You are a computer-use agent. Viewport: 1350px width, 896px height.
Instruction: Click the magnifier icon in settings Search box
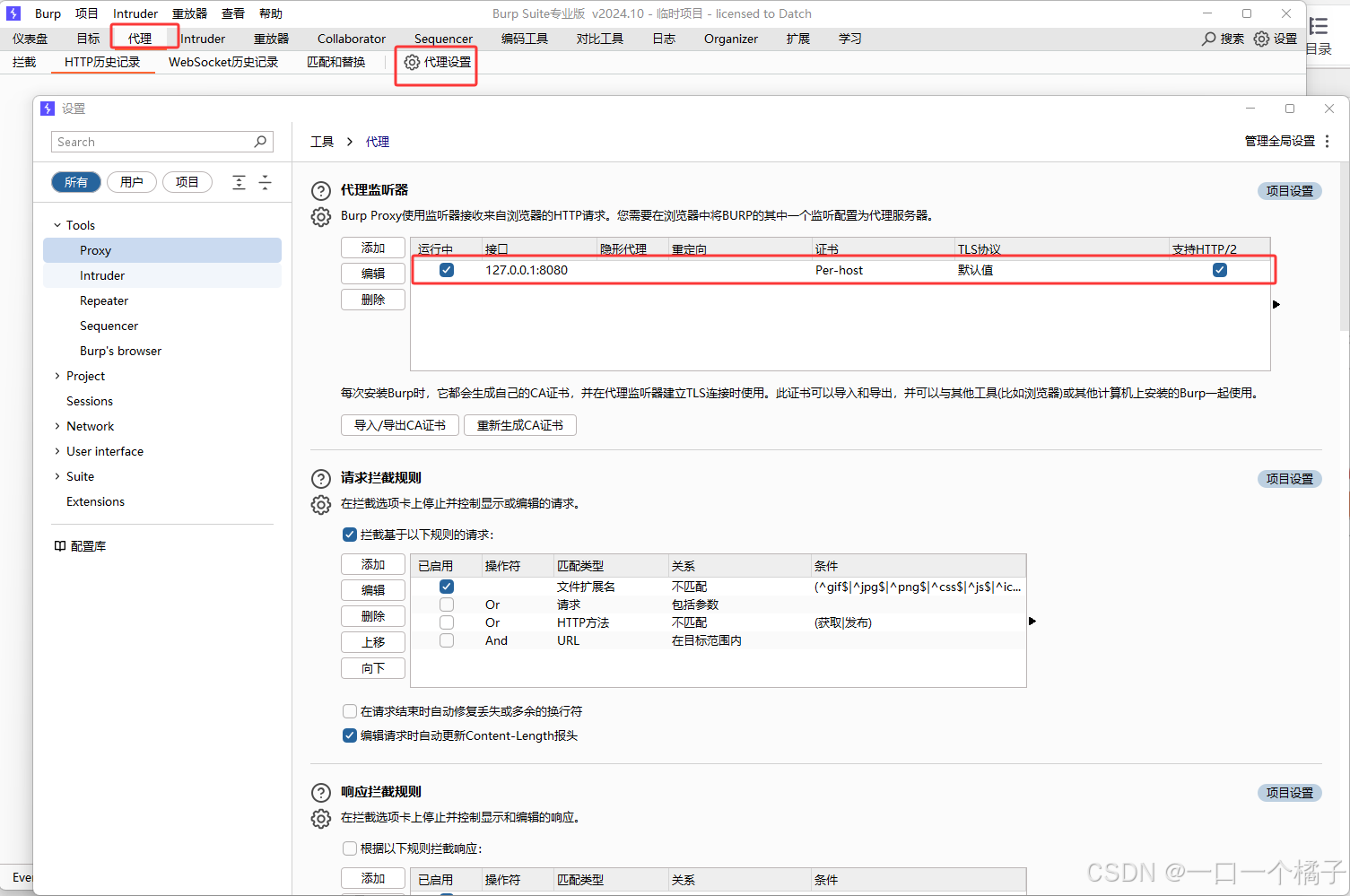pyautogui.click(x=260, y=142)
